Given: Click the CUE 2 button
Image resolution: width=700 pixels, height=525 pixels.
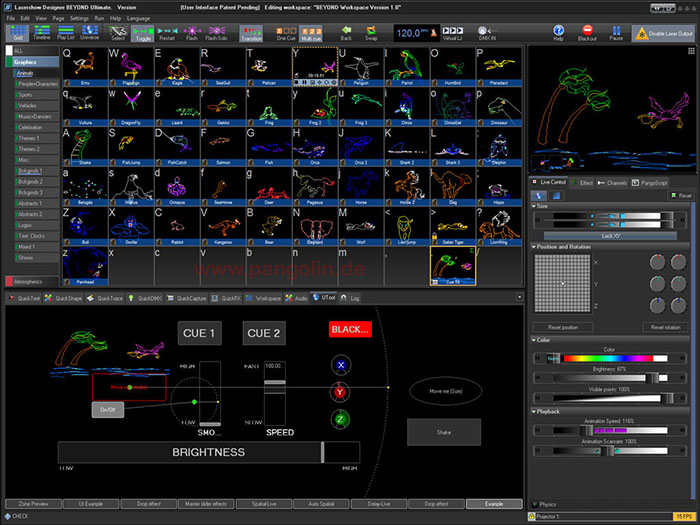Looking at the screenshot, I should point(264,333).
